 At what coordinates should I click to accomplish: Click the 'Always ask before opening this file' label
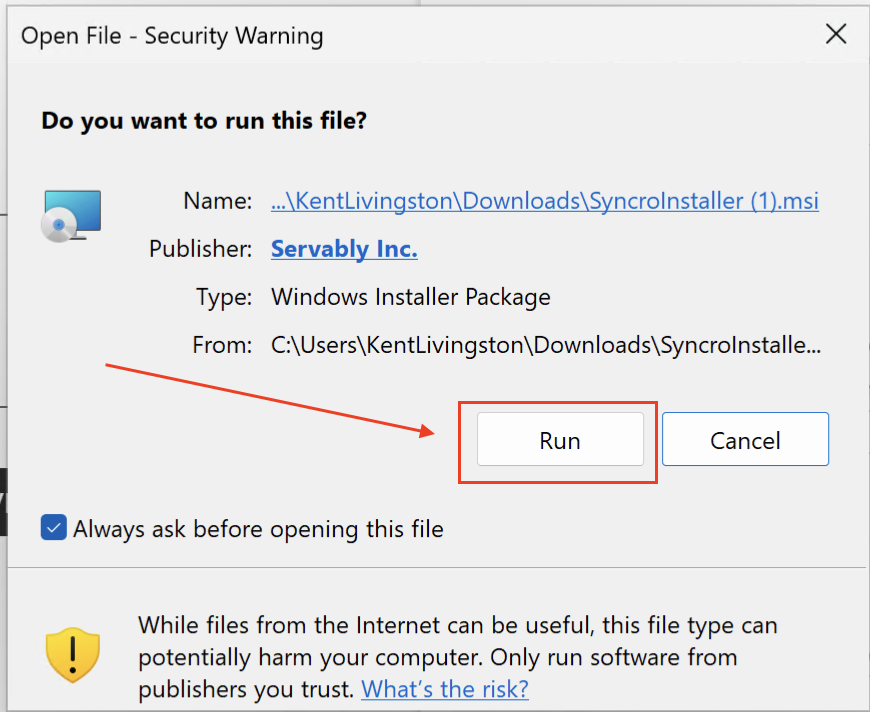(x=259, y=529)
